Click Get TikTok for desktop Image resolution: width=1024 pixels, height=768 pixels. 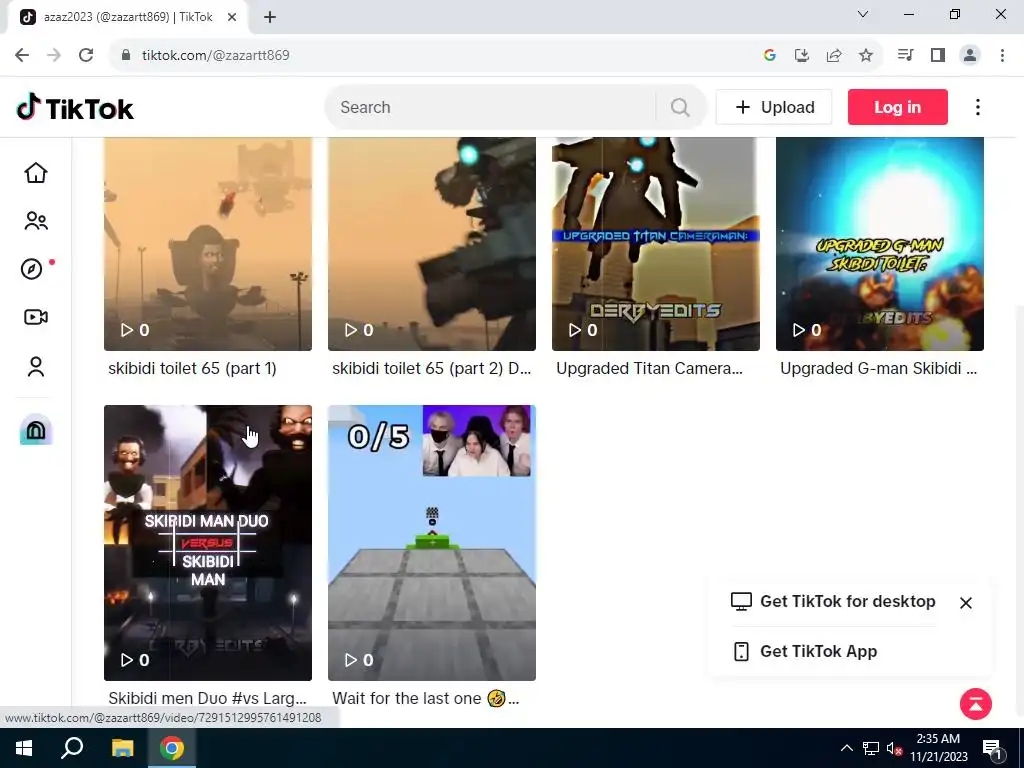[x=833, y=601]
